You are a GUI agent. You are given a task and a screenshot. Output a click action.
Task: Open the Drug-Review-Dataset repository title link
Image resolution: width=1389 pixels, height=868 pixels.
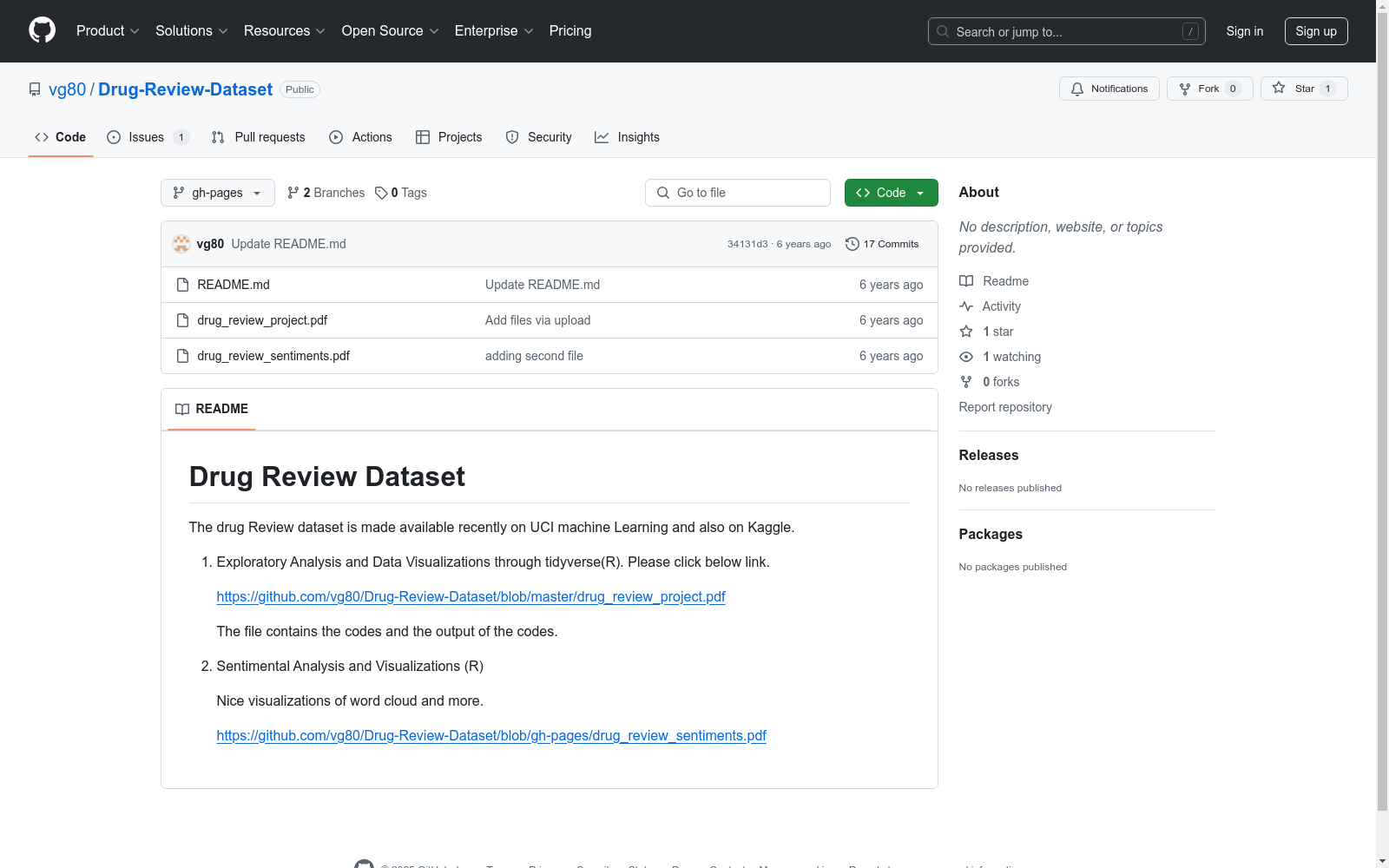186,89
